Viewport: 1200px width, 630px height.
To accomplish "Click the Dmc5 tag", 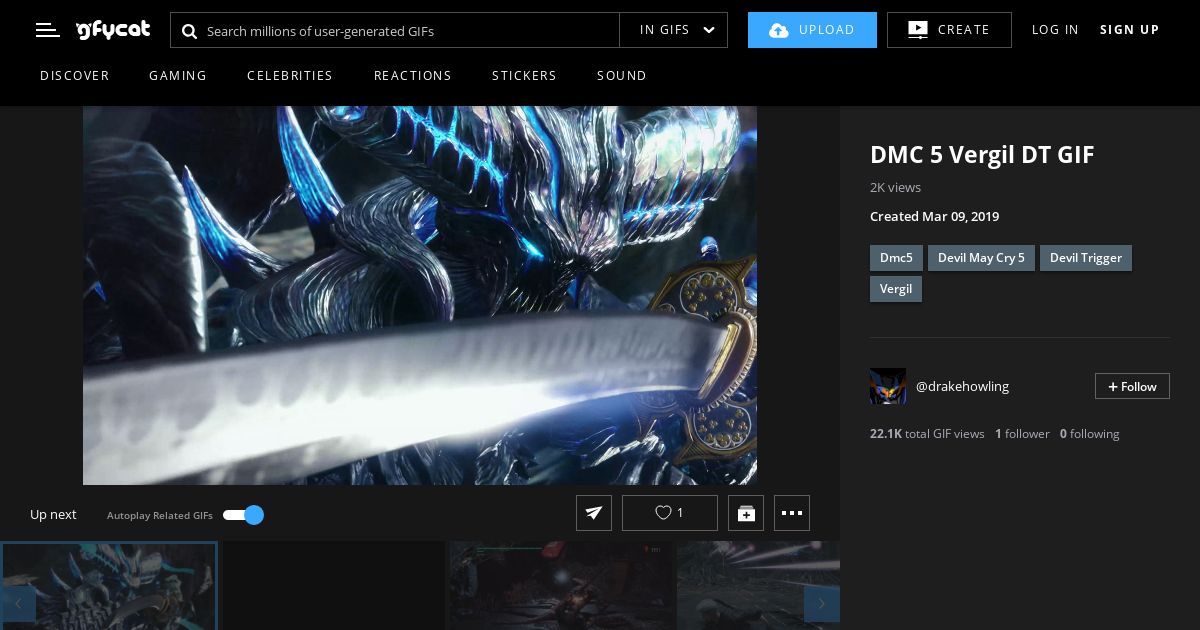I will point(896,258).
